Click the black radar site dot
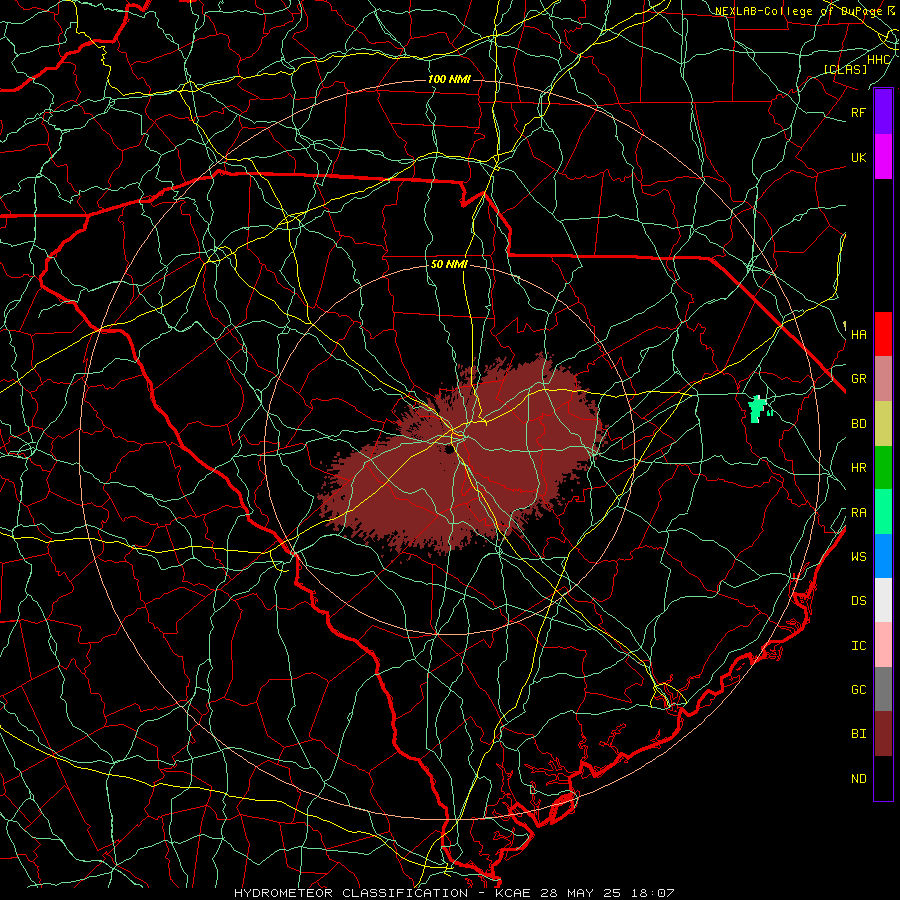Screen dimensions: 900x900 [x=449, y=449]
